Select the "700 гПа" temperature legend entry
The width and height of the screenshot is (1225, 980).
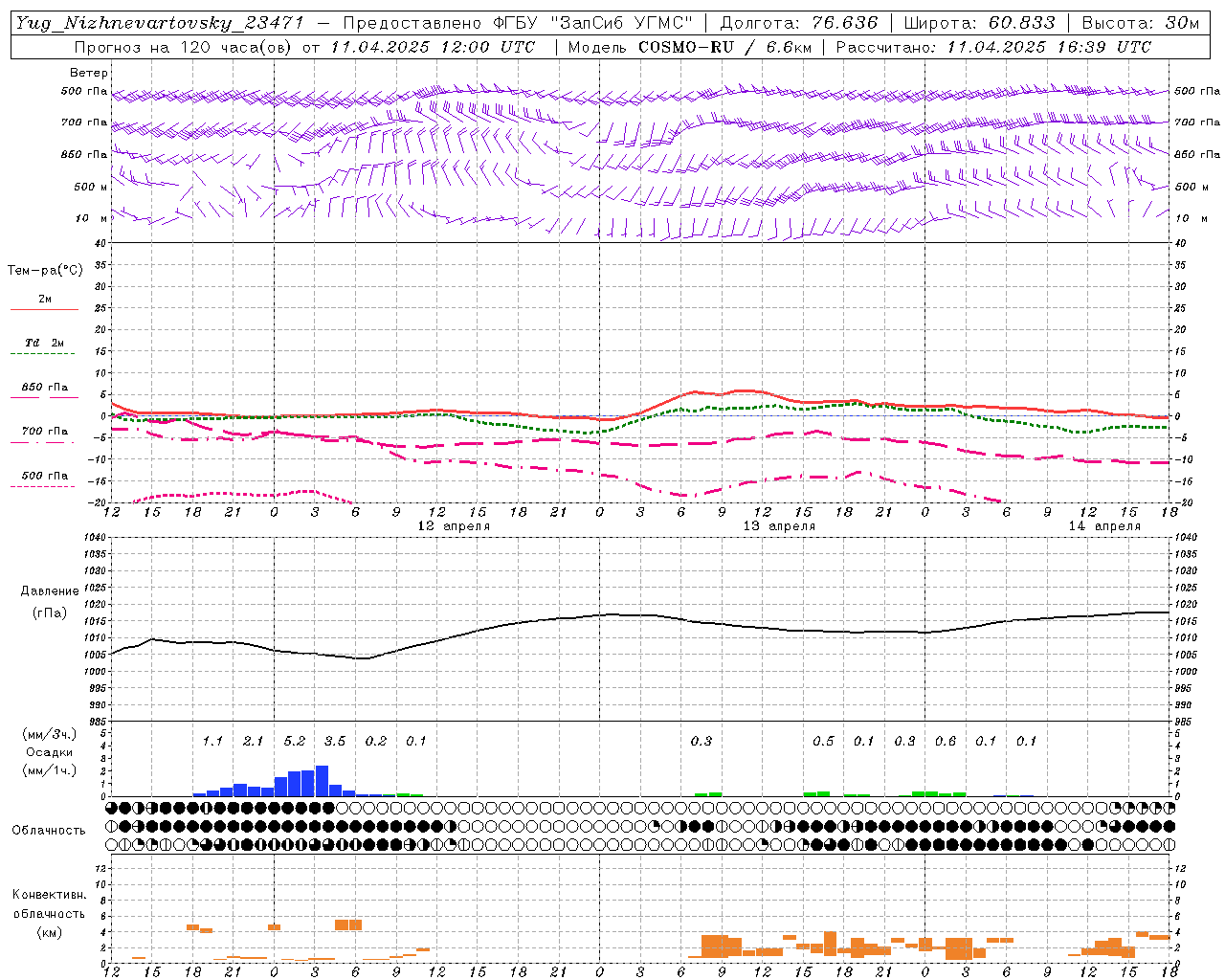tap(44, 432)
